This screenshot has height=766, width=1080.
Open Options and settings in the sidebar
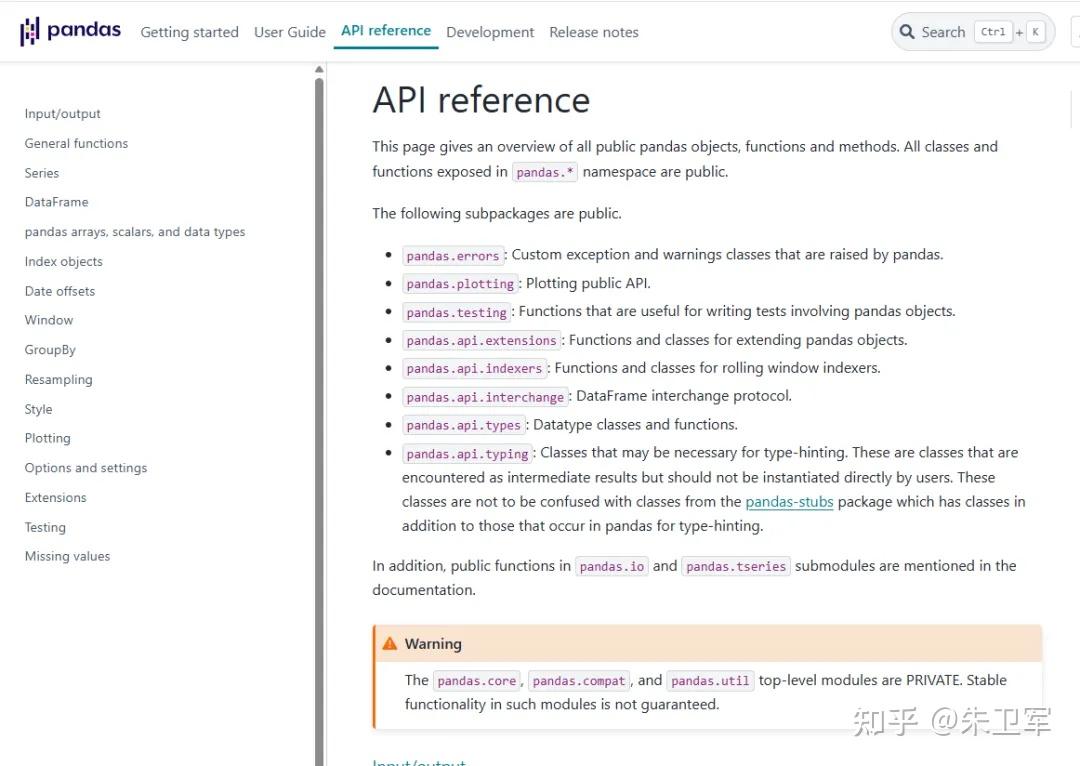[86, 468]
